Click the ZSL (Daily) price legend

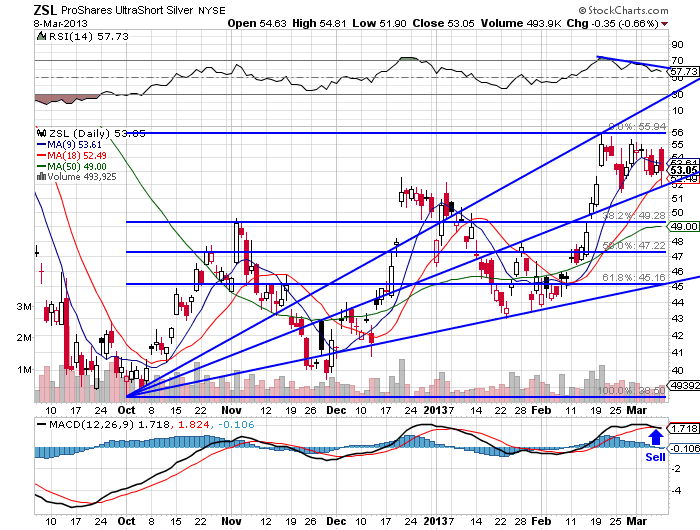97,133
